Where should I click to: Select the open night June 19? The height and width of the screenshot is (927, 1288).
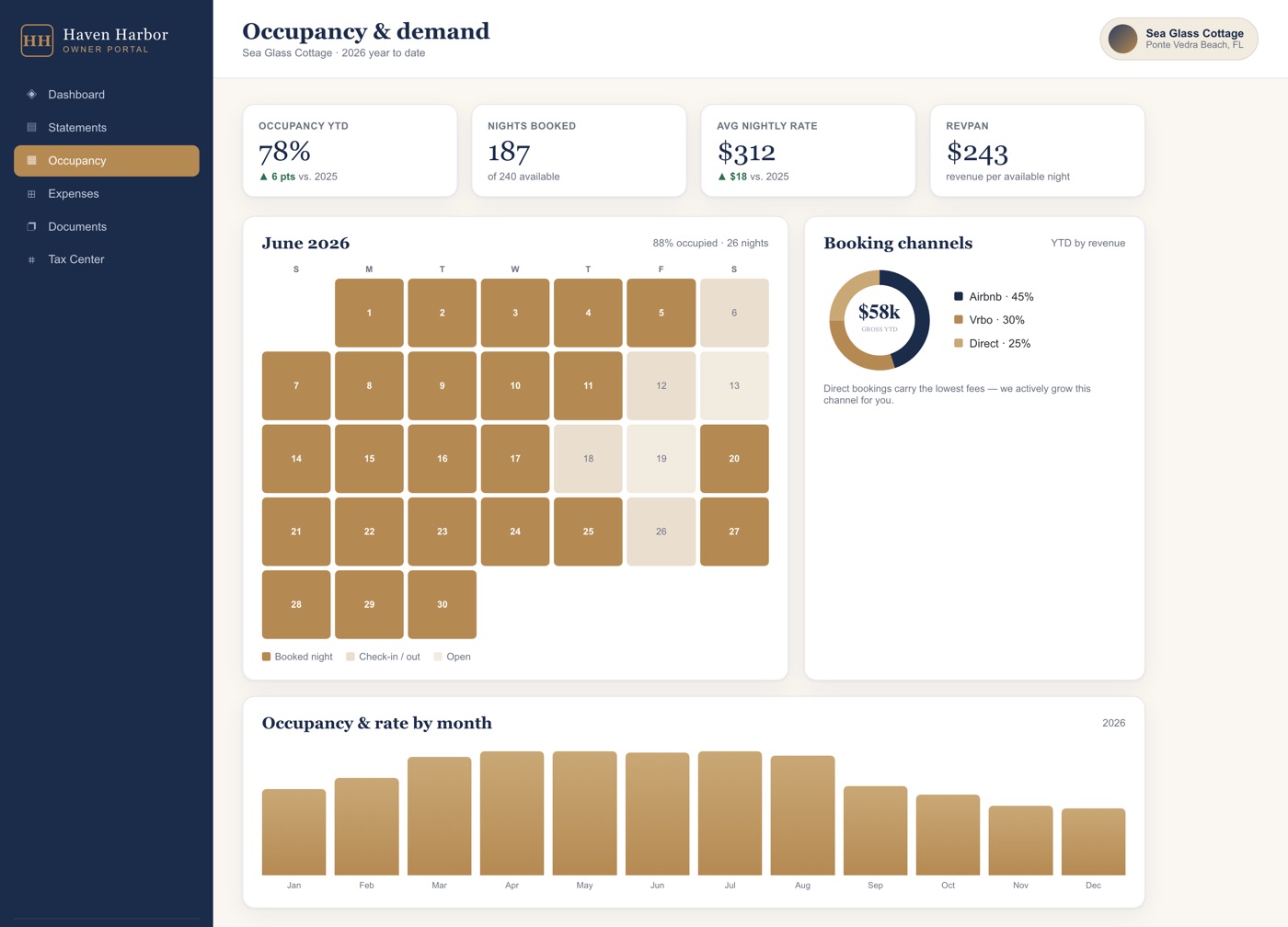(661, 459)
